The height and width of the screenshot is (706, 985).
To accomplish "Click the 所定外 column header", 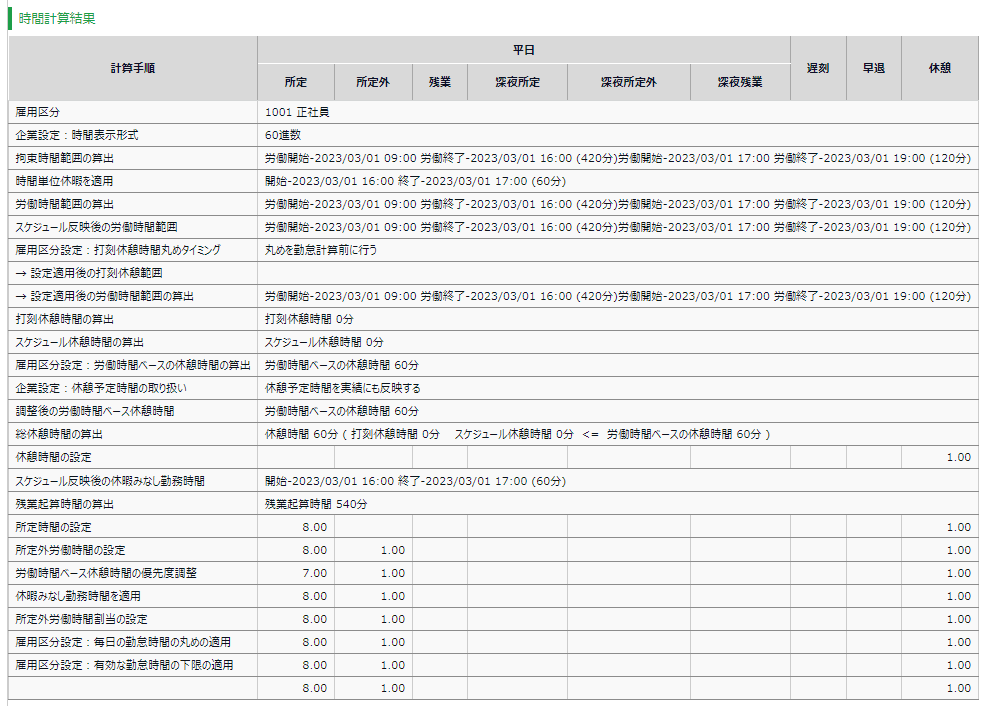I will tap(372, 82).
